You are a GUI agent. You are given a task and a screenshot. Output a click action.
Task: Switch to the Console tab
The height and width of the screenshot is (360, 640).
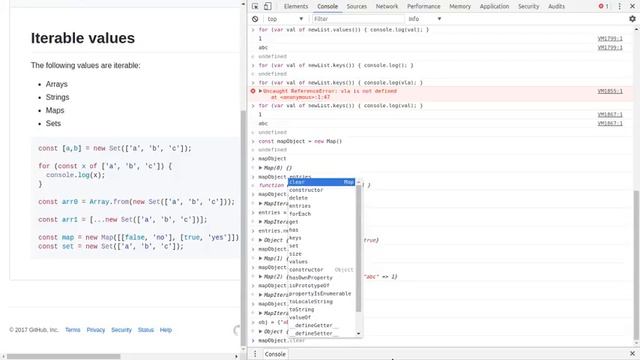click(x=327, y=7)
